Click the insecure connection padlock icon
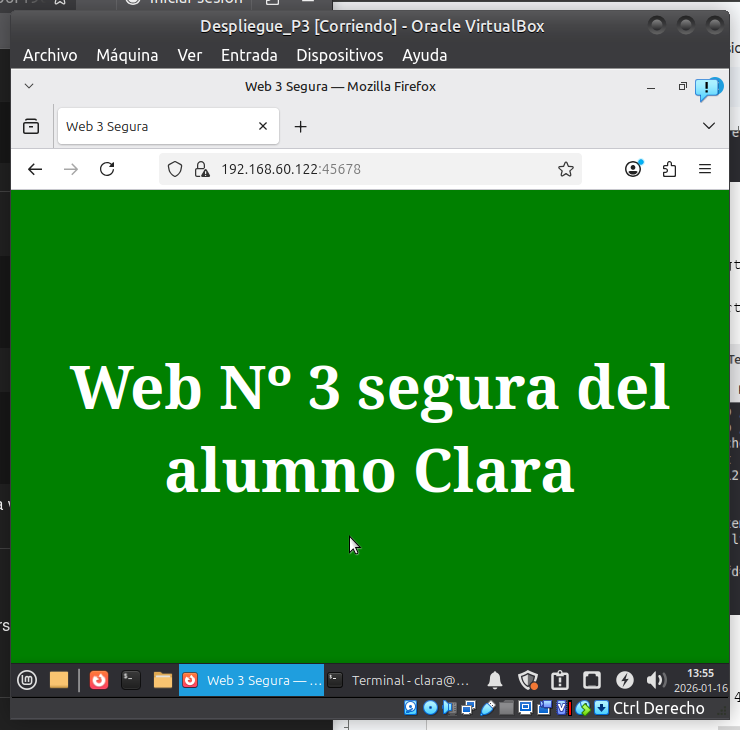This screenshot has width=740, height=730. (x=201, y=170)
